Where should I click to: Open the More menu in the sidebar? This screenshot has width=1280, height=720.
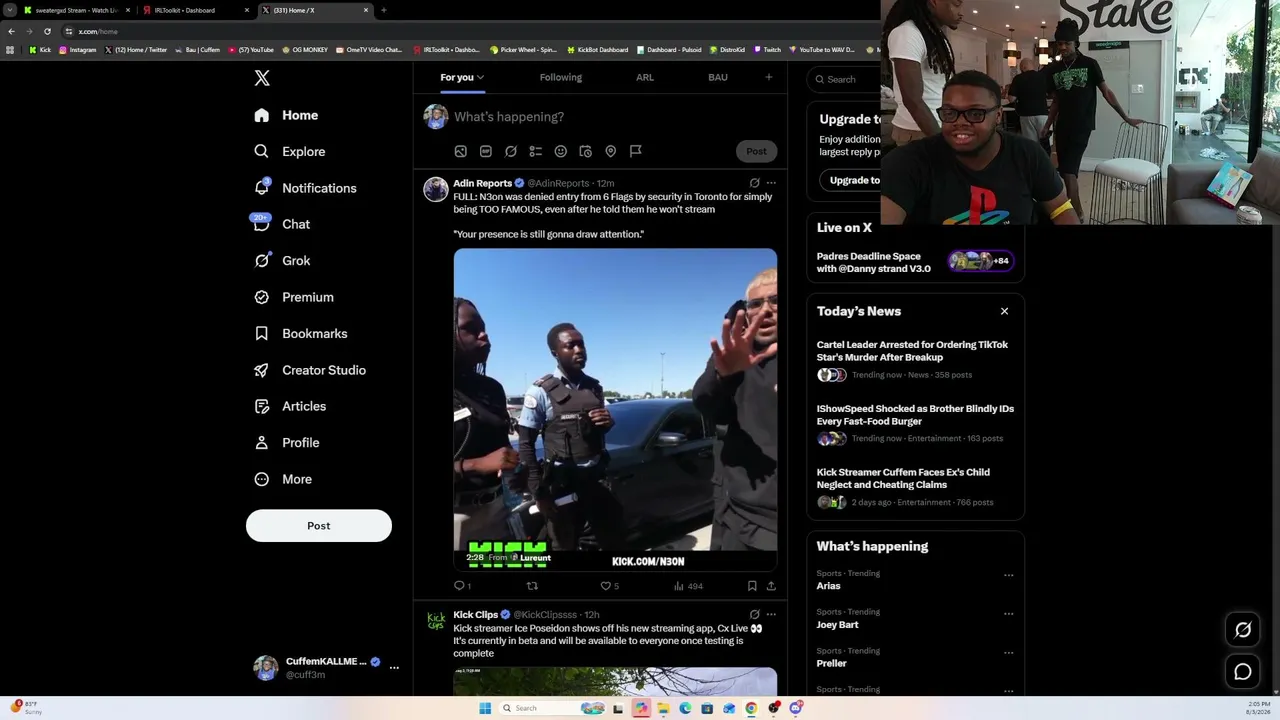click(283, 479)
